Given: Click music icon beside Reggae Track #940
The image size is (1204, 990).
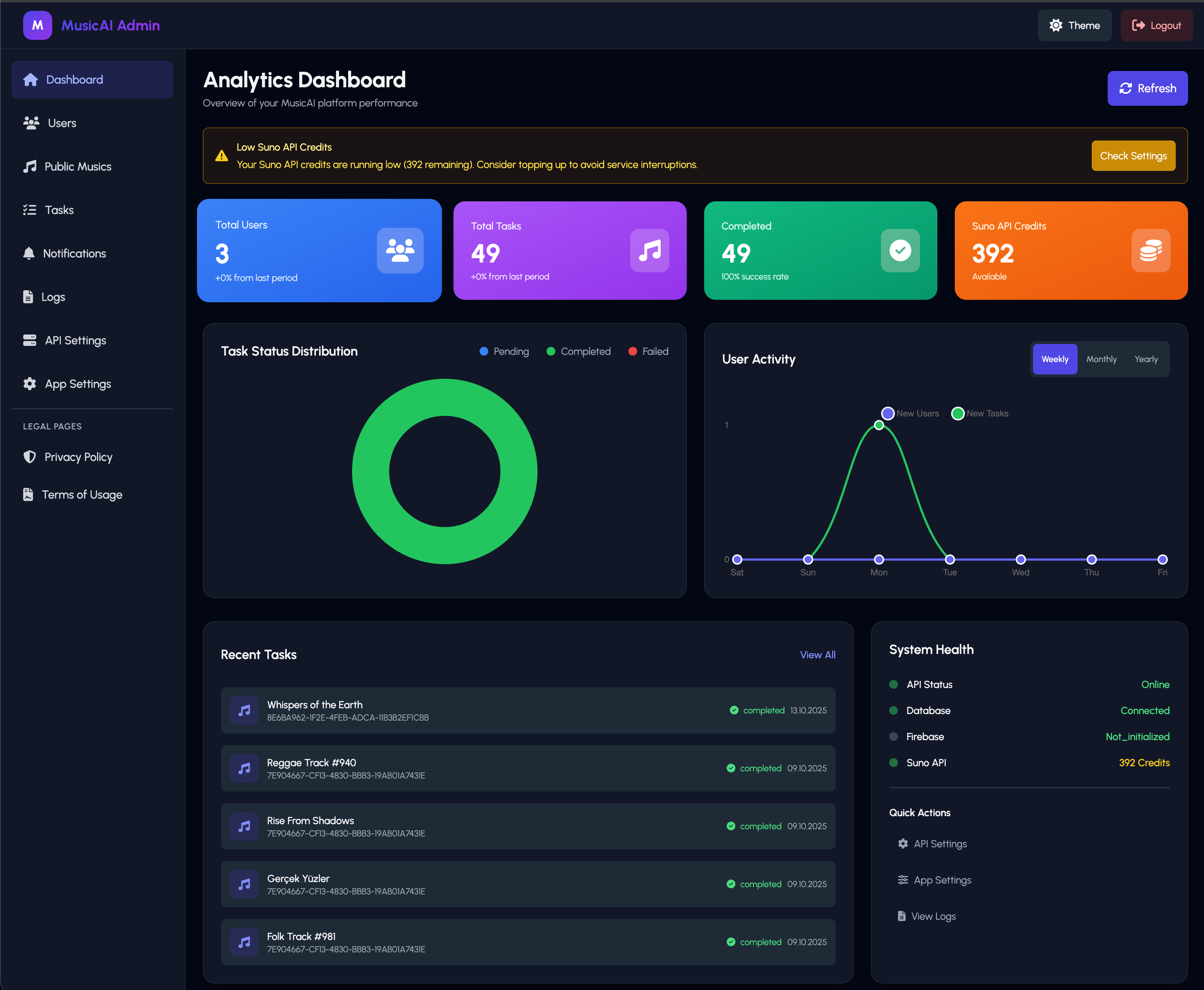Looking at the screenshot, I should coord(244,768).
